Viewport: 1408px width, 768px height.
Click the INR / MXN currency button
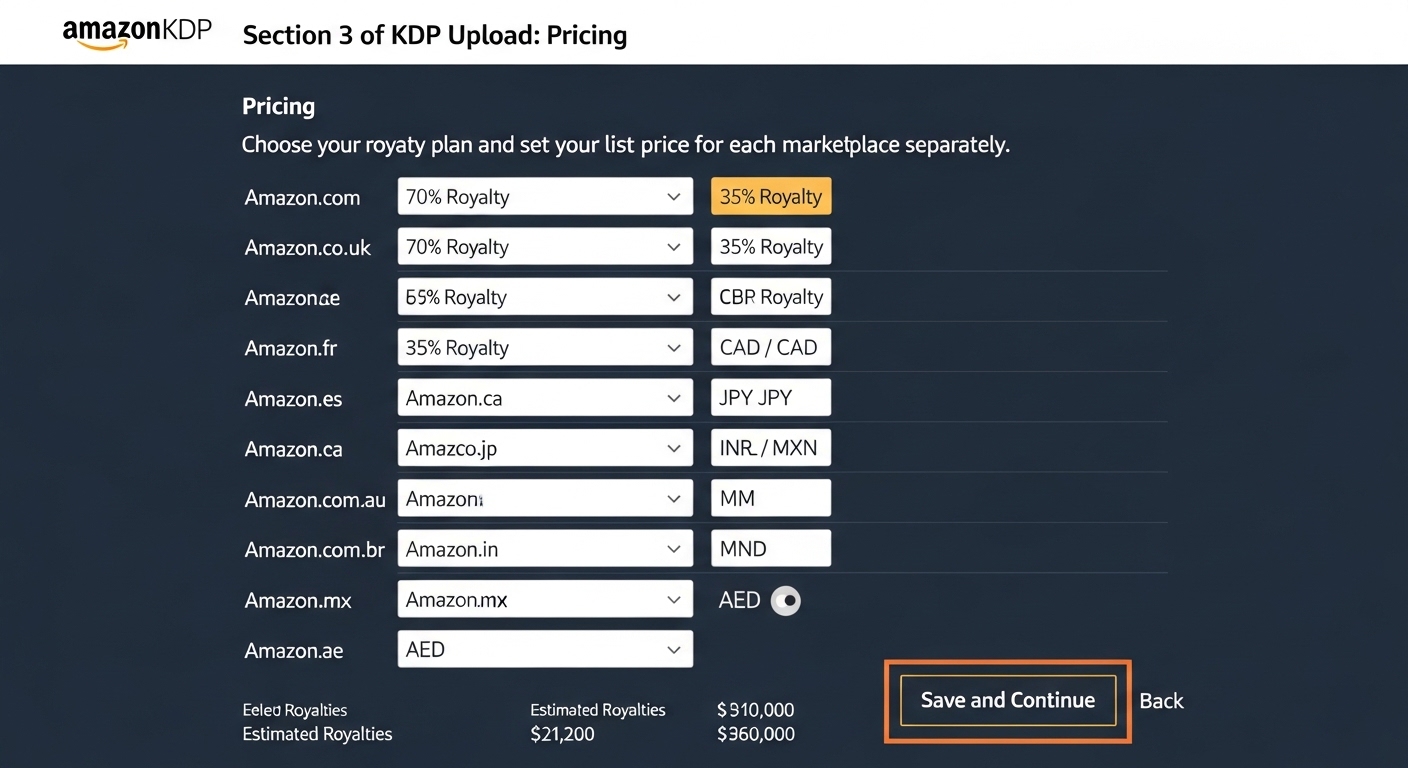770,447
